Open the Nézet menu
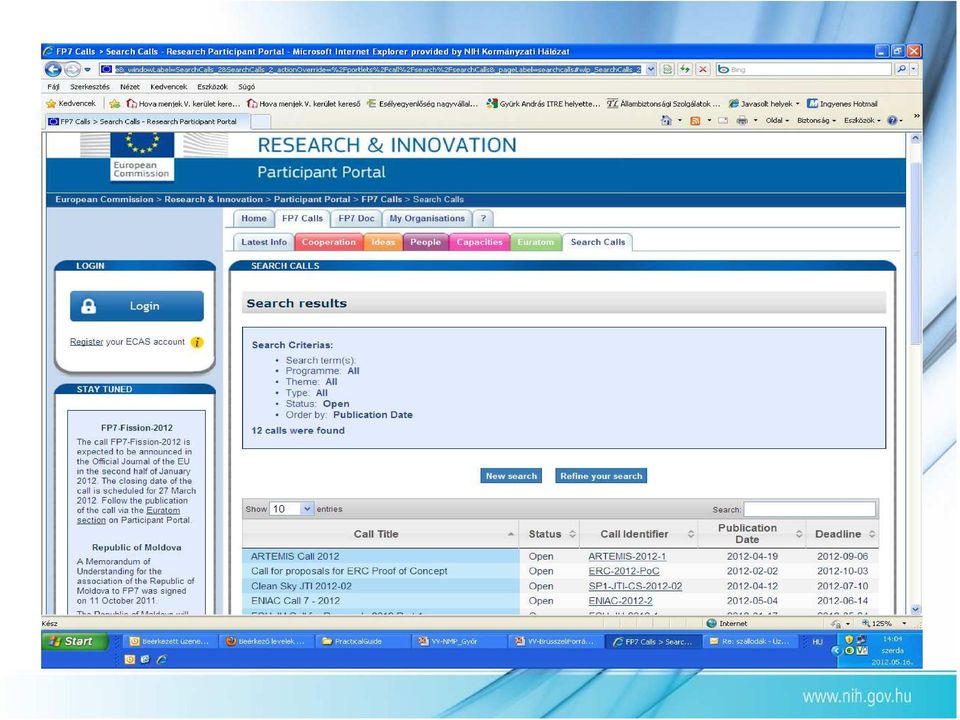Screen dimensions: 960x720 pyautogui.click(x=130, y=87)
